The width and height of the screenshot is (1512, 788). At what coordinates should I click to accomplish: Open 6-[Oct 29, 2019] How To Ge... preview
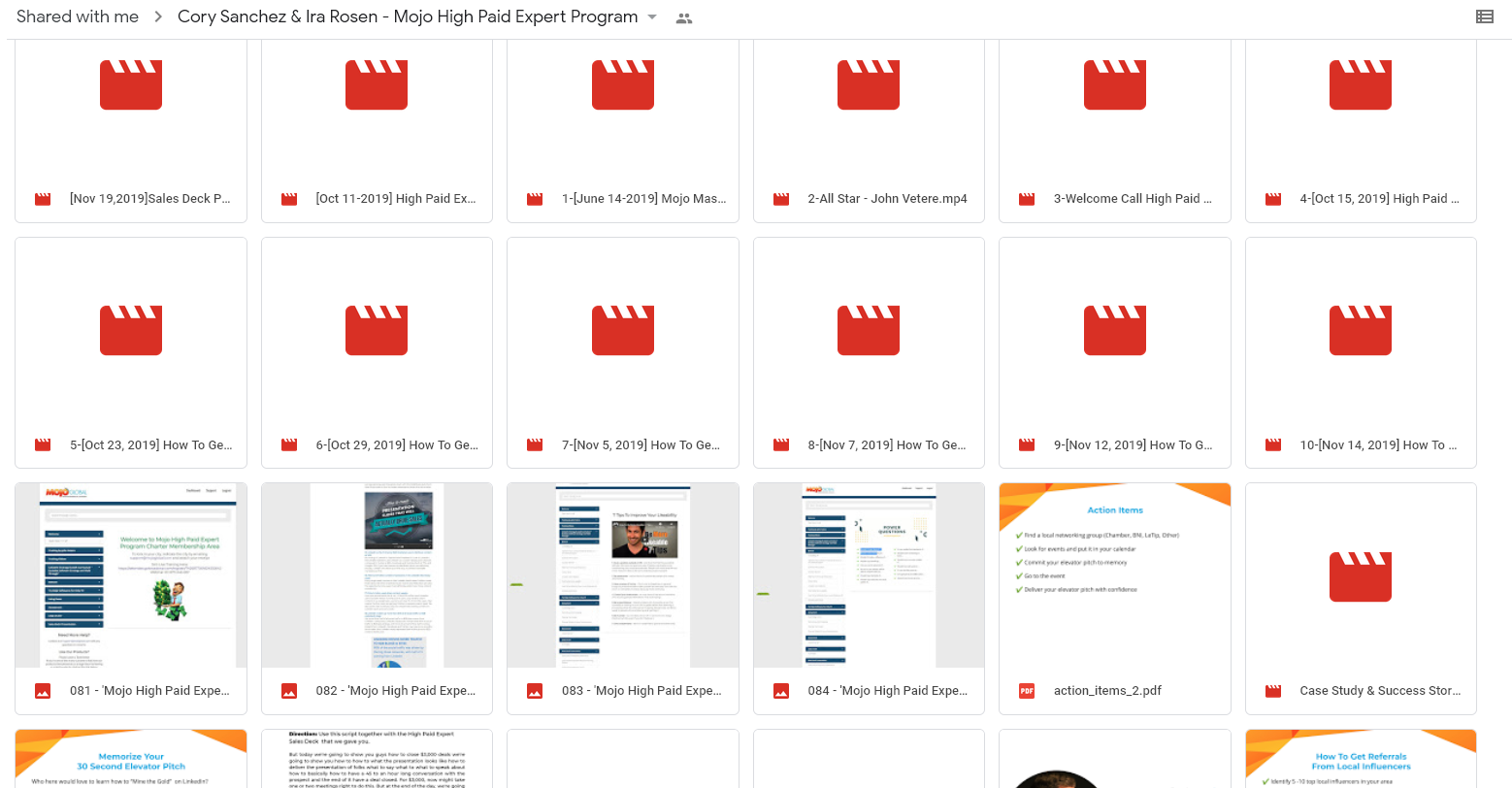[x=377, y=330]
